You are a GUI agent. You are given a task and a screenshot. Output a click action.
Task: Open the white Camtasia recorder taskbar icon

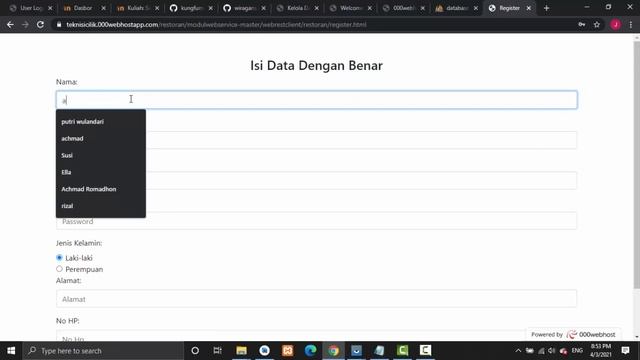point(425,351)
